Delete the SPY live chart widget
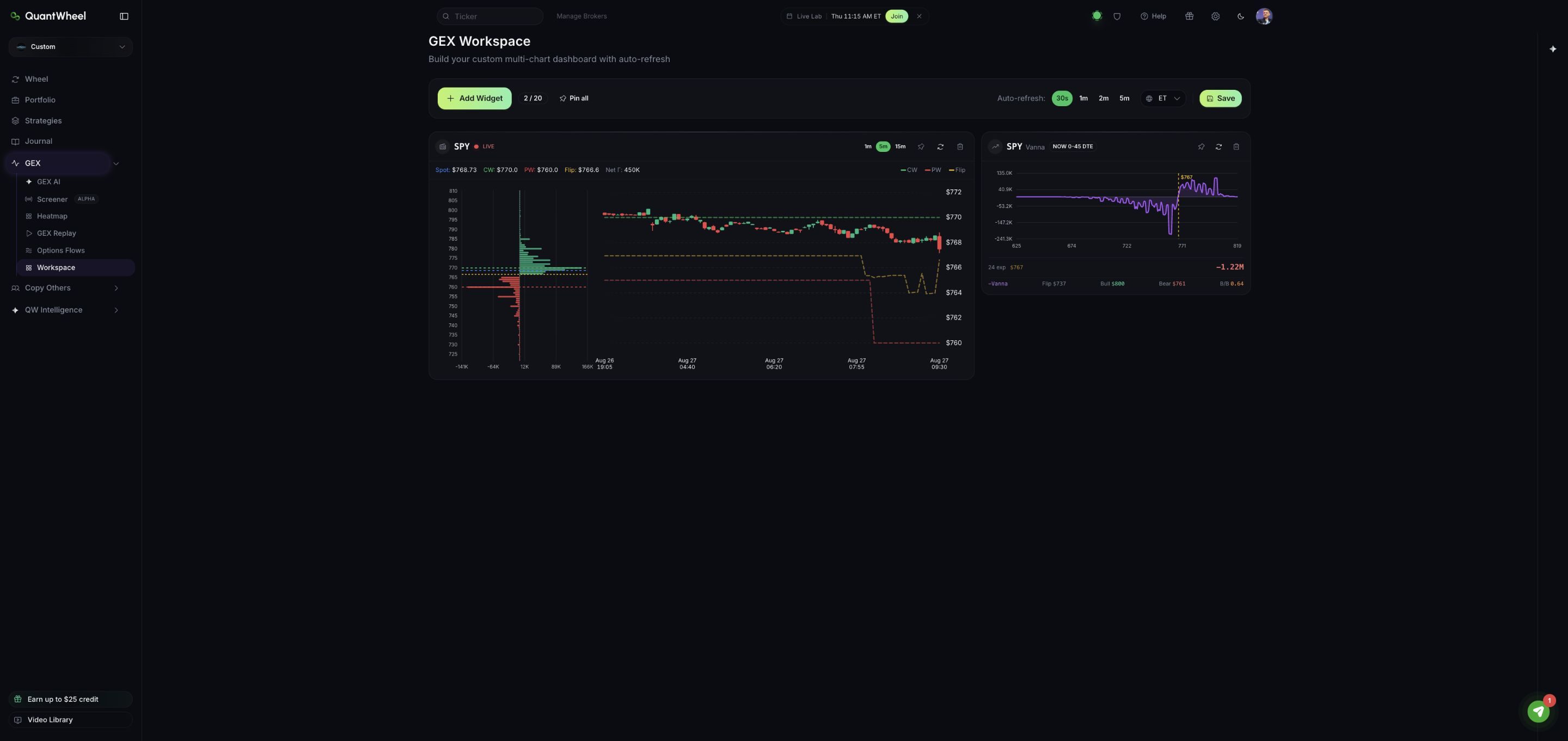 pos(960,147)
